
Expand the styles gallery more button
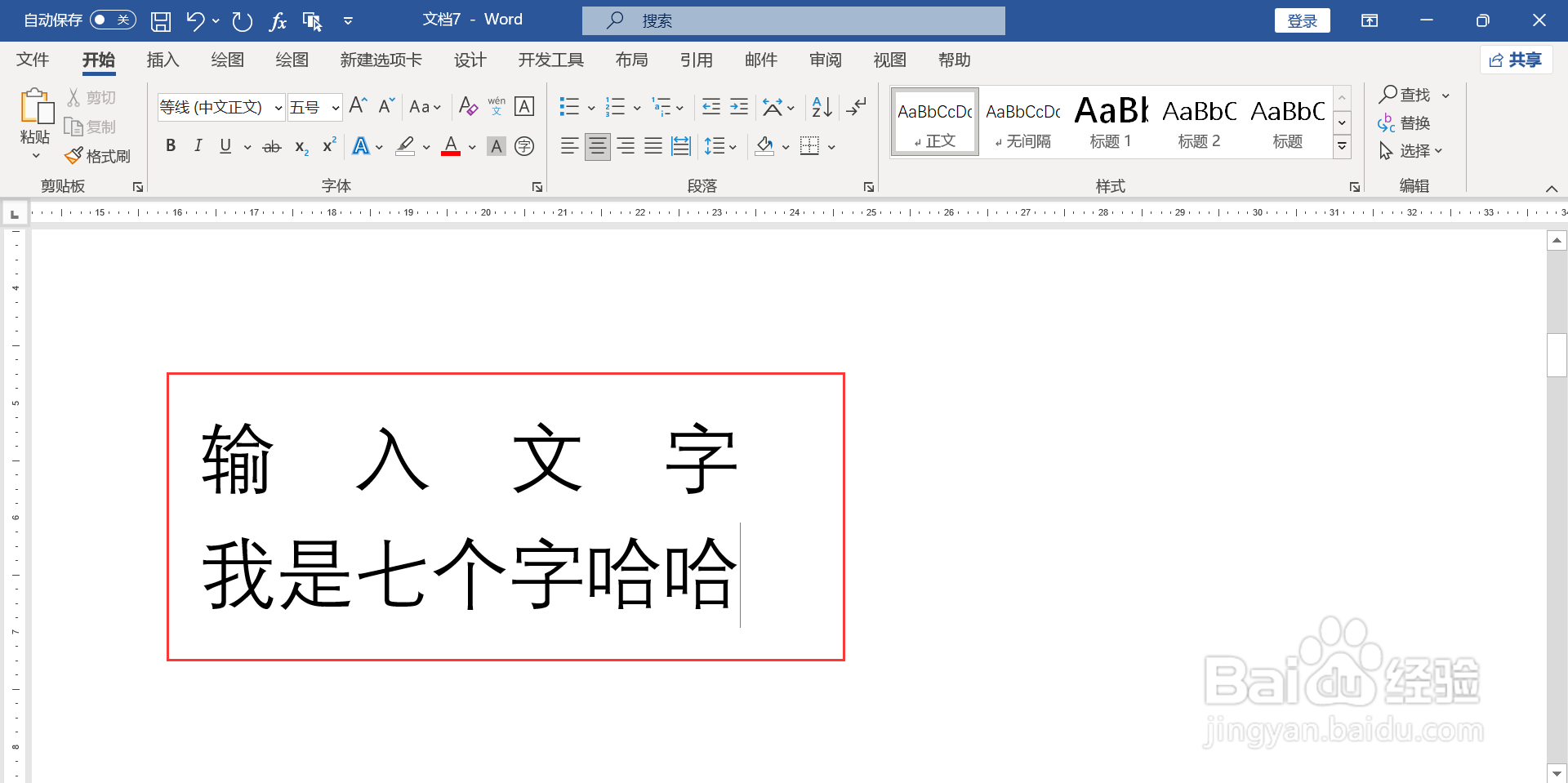[1342, 147]
